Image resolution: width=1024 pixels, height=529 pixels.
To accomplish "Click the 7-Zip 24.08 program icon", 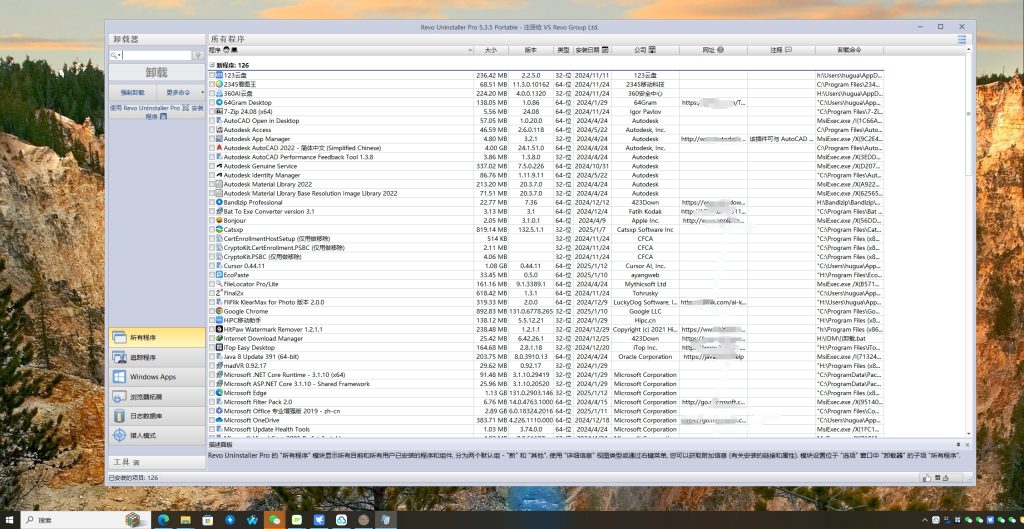I will pos(219,112).
